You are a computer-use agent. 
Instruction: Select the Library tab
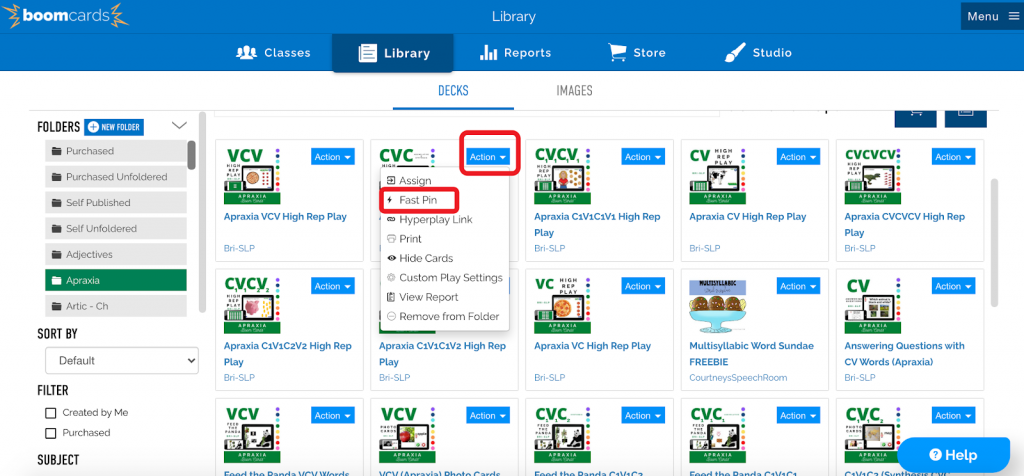tap(393, 53)
